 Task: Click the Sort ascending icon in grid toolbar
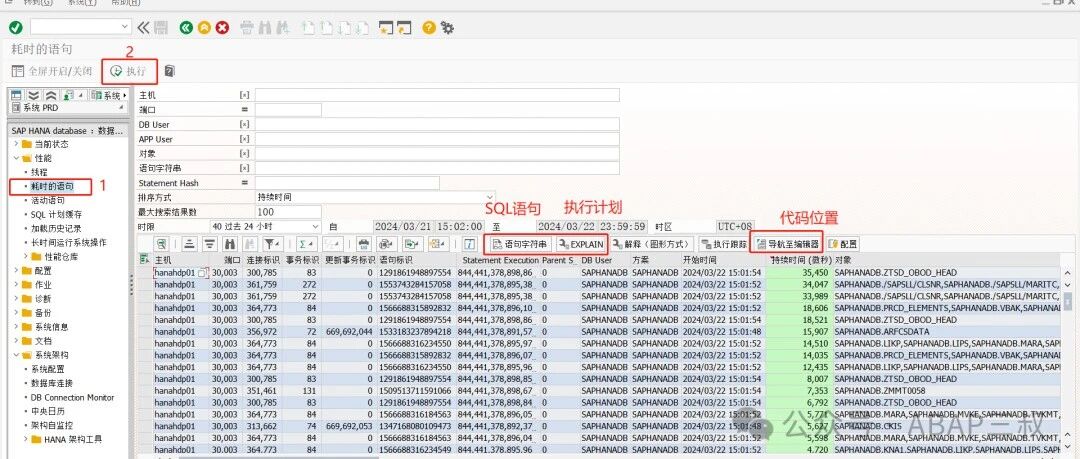coord(189,244)
